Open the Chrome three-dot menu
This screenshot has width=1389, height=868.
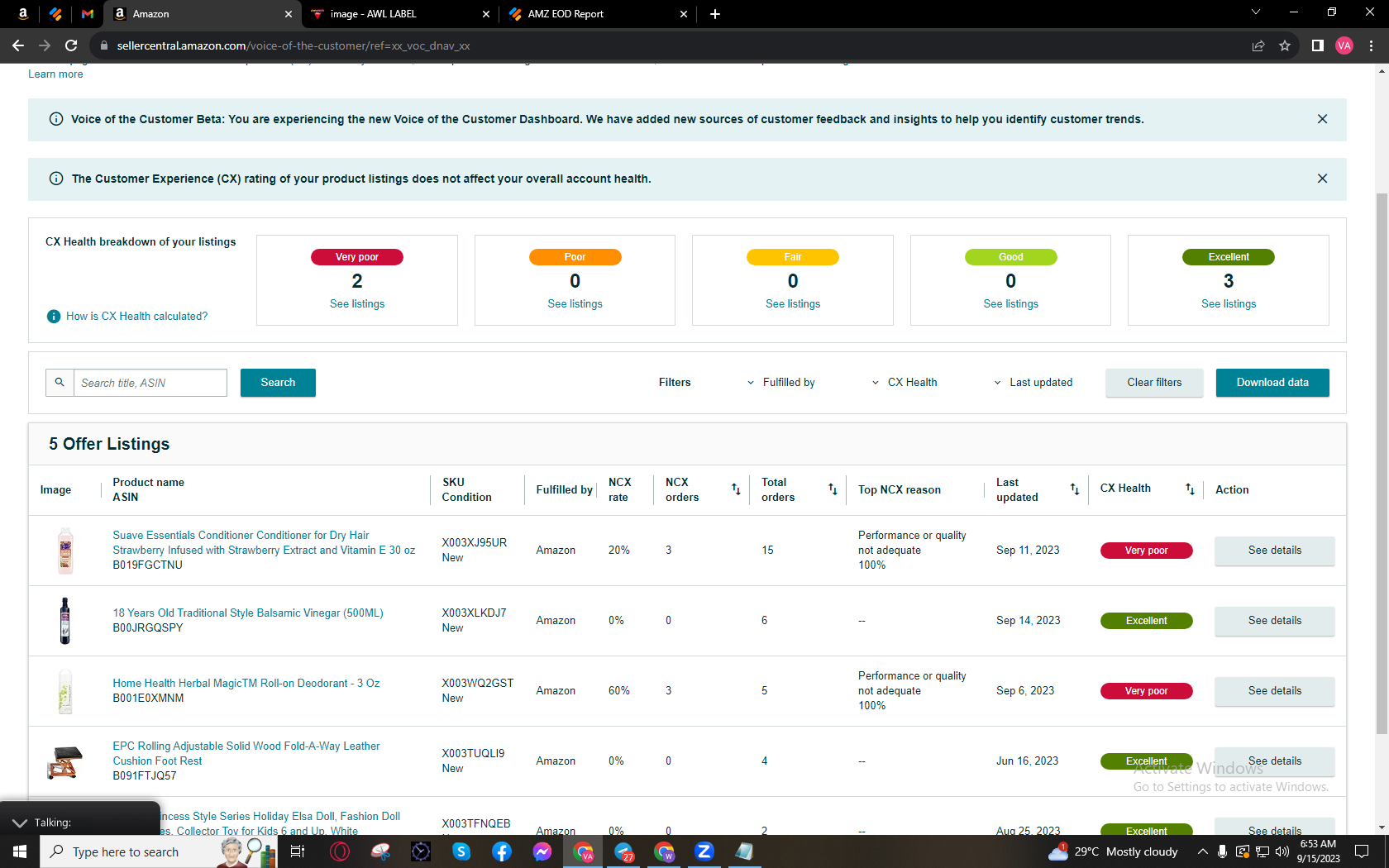(1371, 45)
